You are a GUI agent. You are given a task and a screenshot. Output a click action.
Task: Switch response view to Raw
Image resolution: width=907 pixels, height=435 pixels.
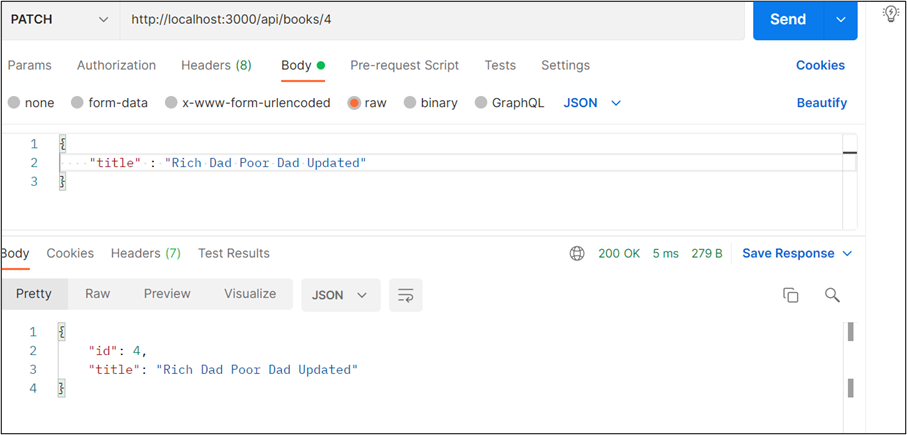click(97, 294)
